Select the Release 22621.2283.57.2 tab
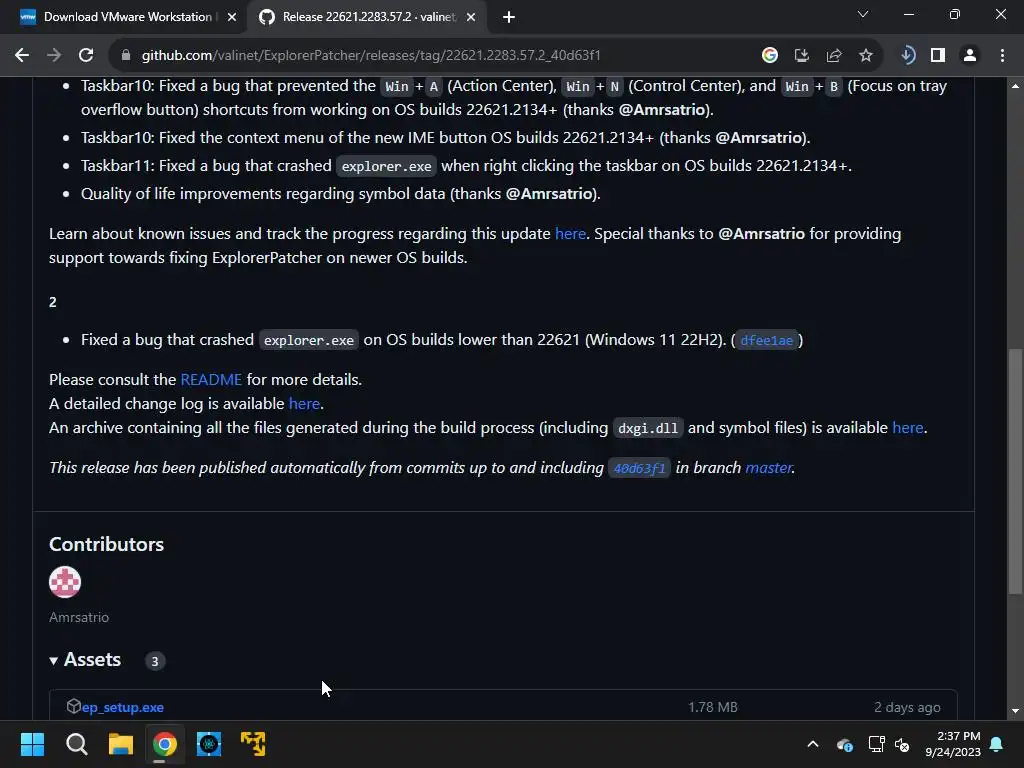1024x768 pixels. [x=368, y=17]
